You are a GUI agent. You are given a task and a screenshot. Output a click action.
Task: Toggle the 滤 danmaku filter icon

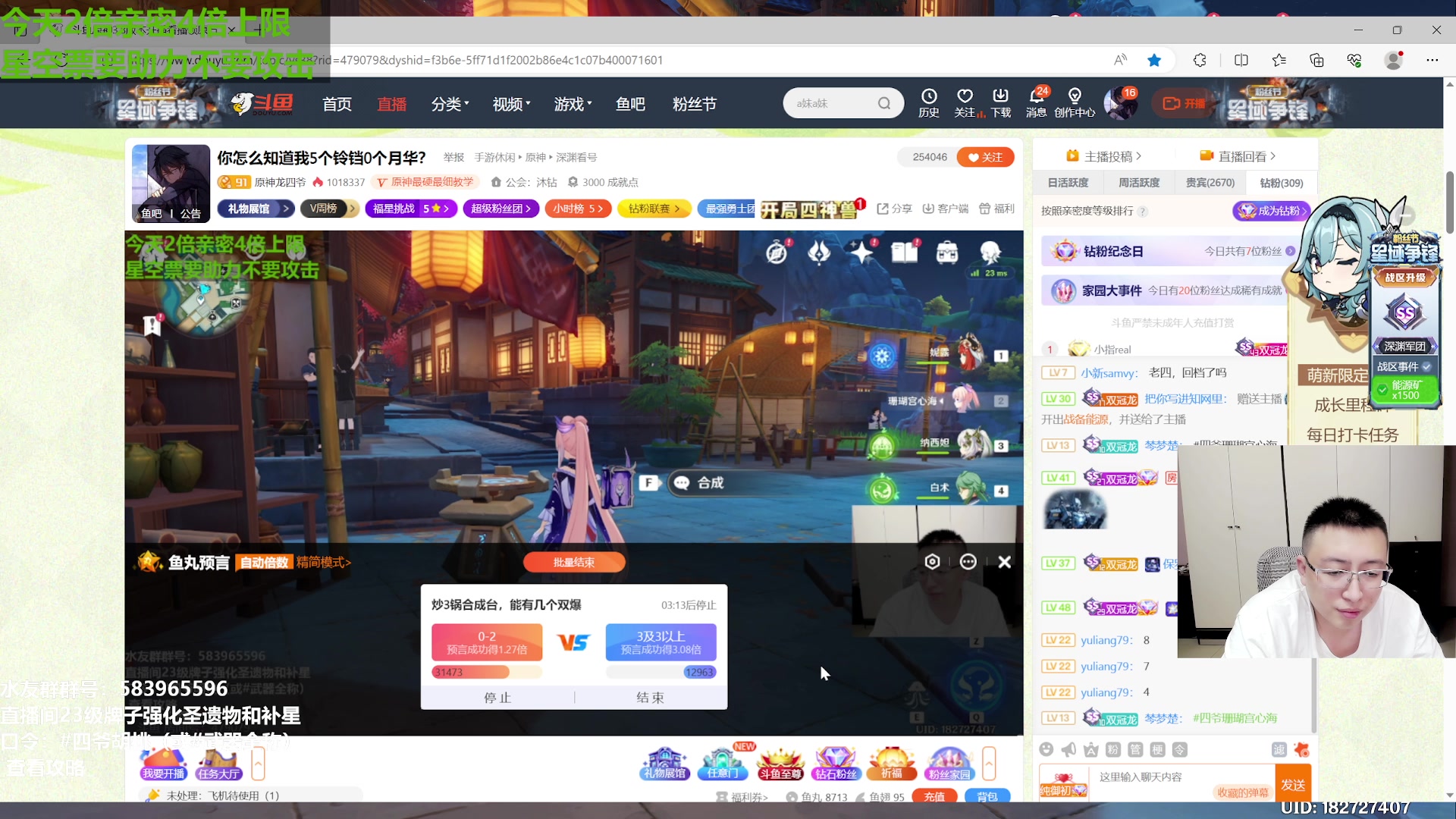click(1279, 749)
